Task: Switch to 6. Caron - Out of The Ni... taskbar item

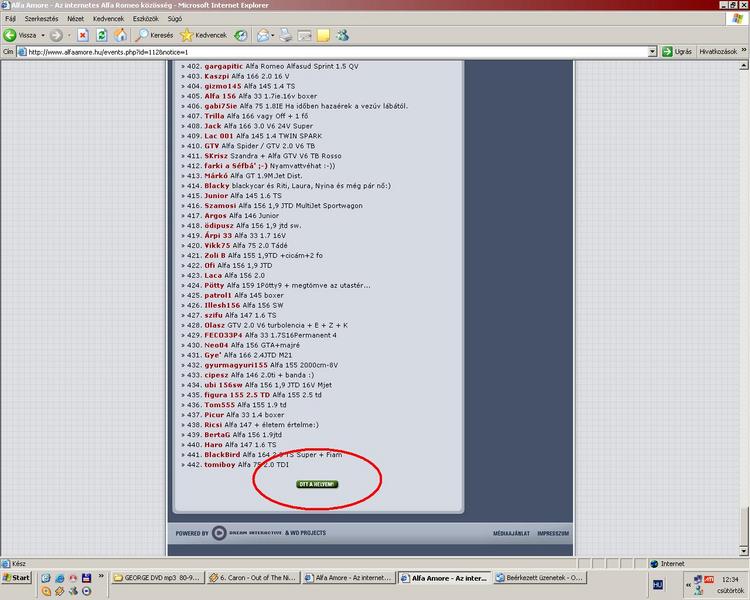Action: click(x=254, y=578)
